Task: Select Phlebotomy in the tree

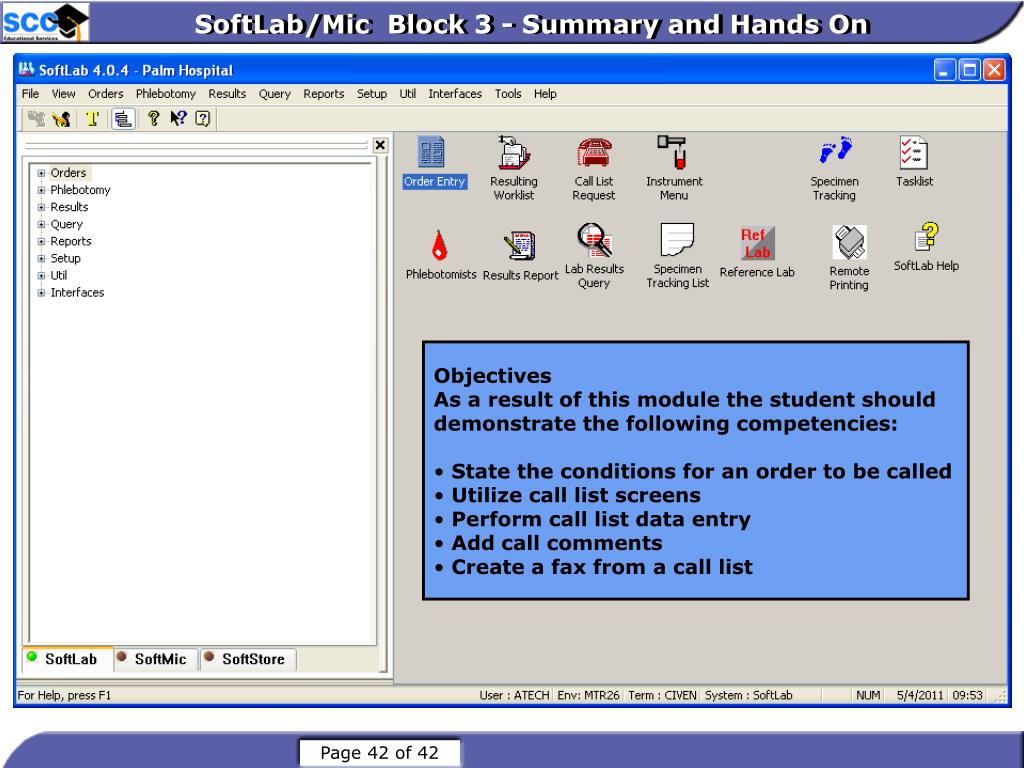Action: pos(80,190)
